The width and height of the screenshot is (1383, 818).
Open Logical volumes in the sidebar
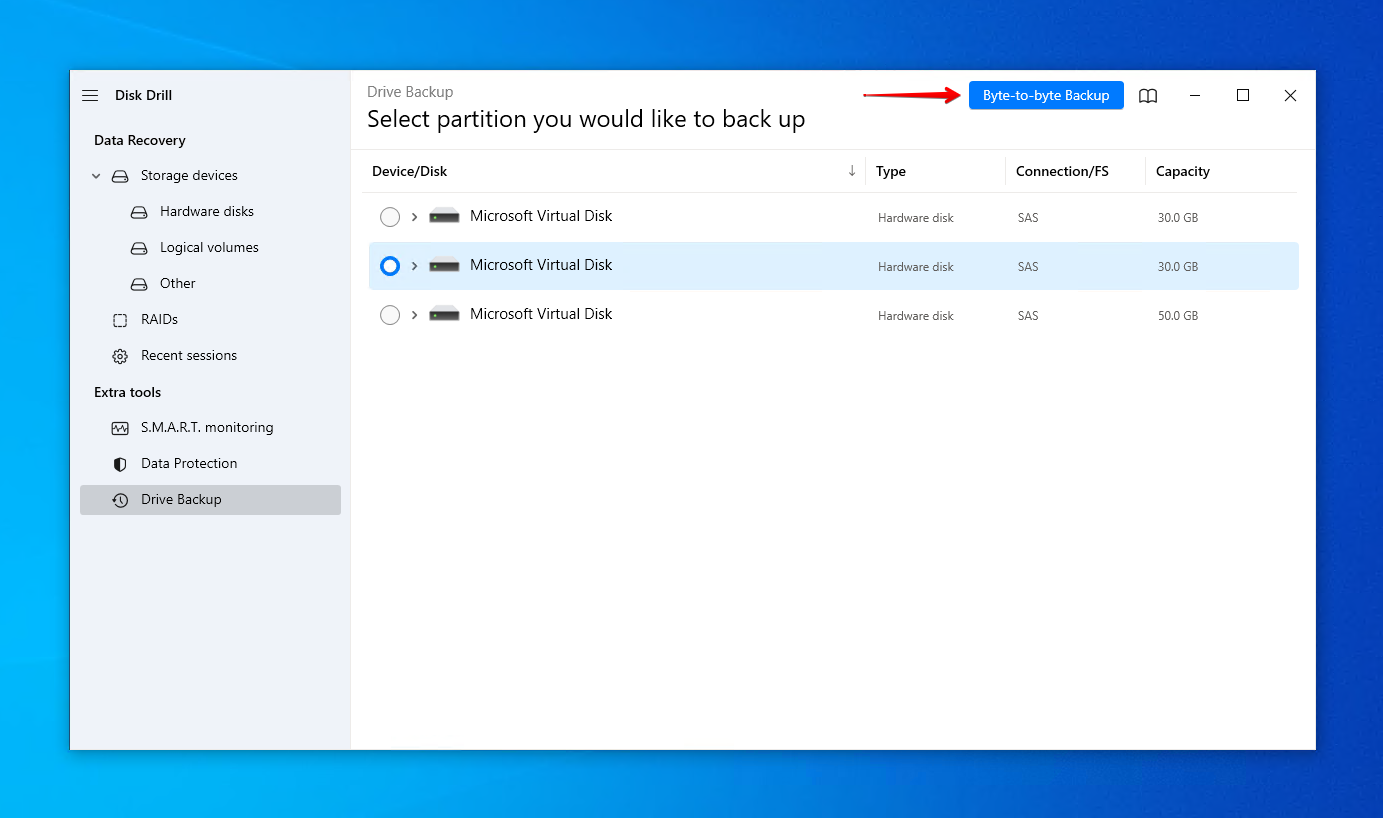pos(209,248)
